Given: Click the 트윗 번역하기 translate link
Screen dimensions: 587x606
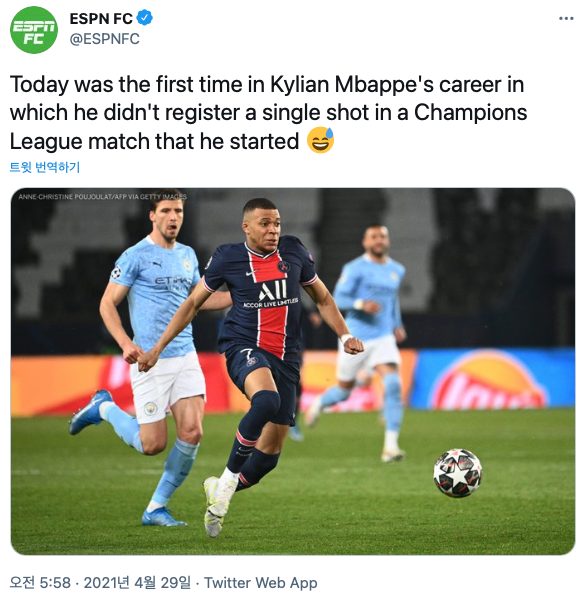Looking at the screenshot, I should click(x=44, y=167).
